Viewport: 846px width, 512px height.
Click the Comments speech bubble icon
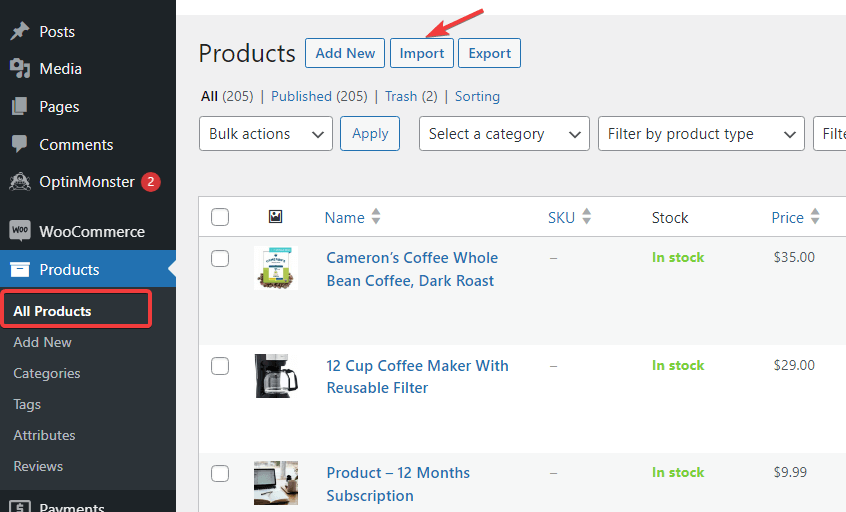[20, 144]
